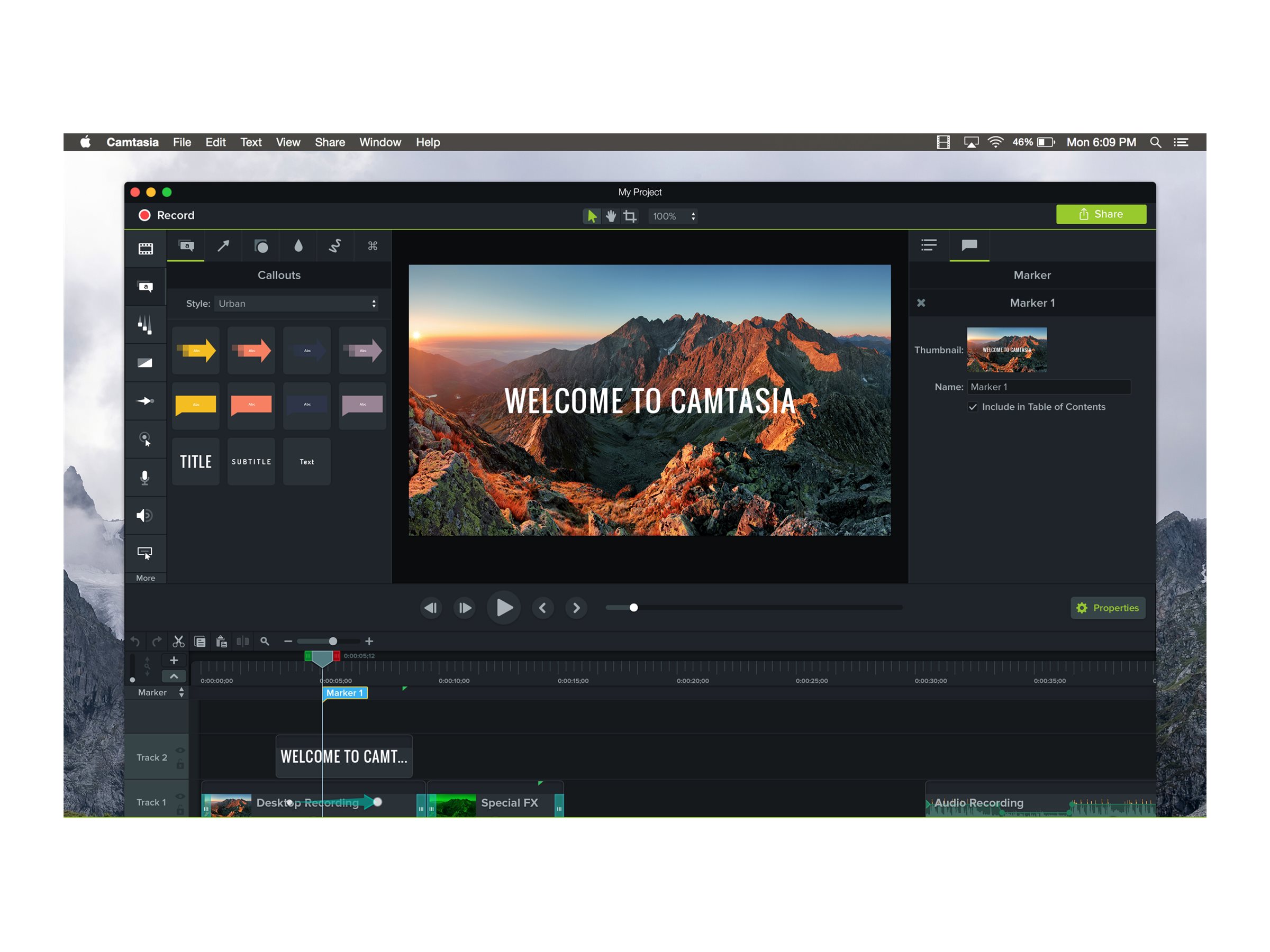This screenshot has height=952, width=1270.
Task: Switch to the list view properties tab
Action: (929, 245)
